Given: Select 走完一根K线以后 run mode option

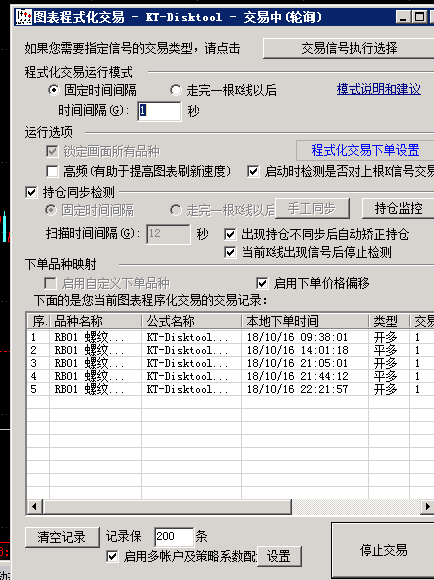Looking at the screenshot, I should (x=175, y=90).
